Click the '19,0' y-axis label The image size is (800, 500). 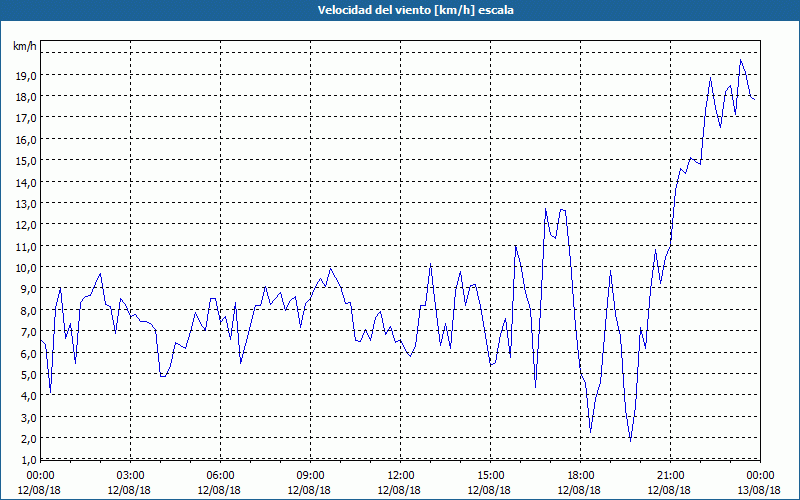26,76
